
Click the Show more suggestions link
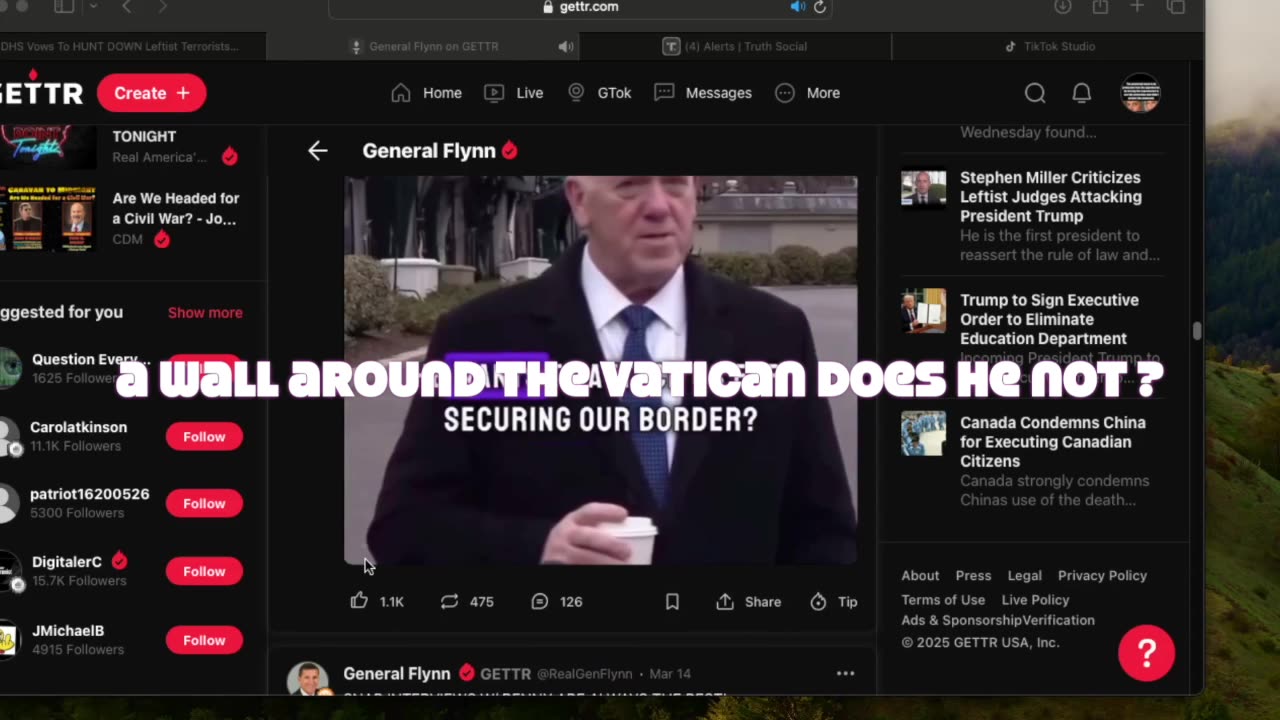(x=205, y=312)
